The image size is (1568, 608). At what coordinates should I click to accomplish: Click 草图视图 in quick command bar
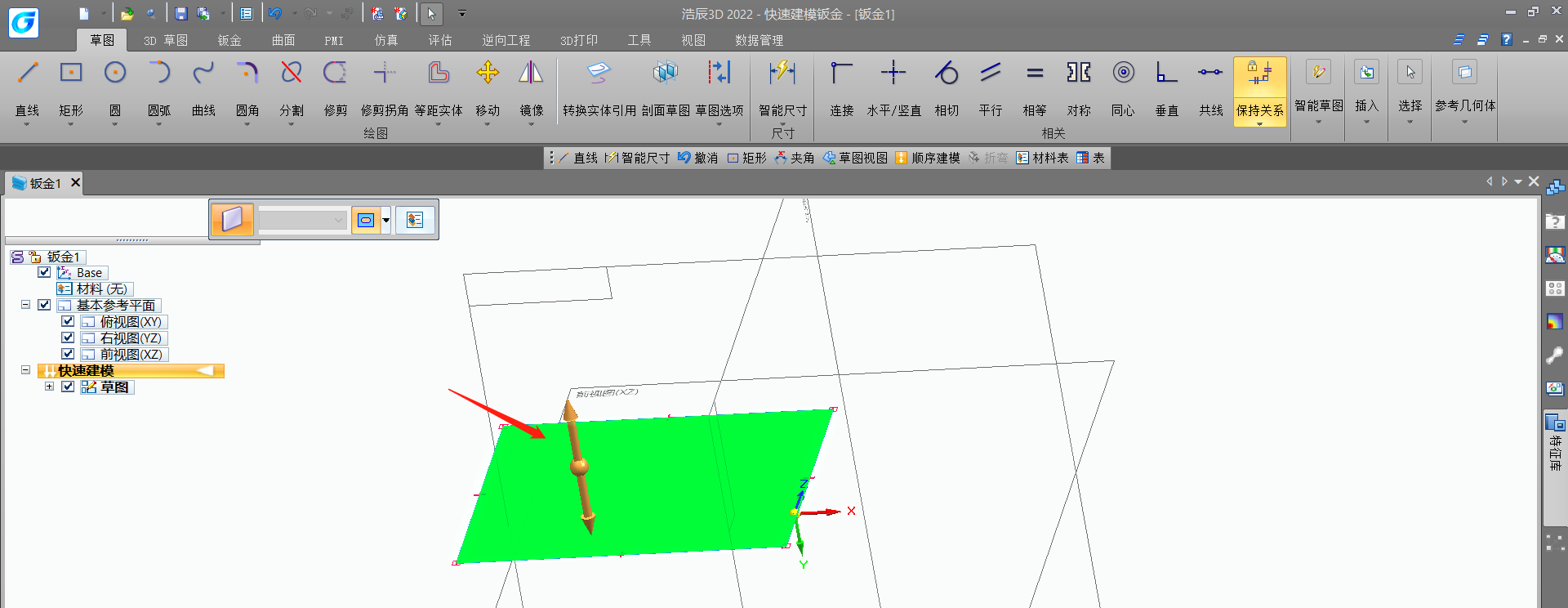pos(855,158)
